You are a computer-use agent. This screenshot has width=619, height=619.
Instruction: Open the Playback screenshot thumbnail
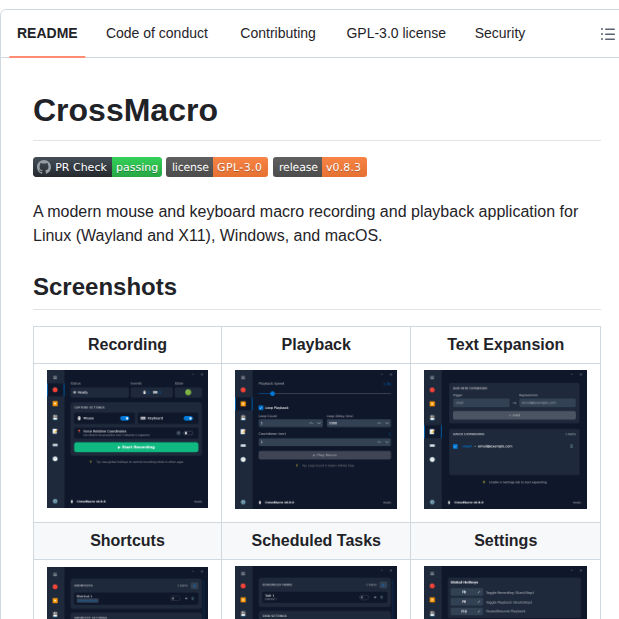point(316,439)
